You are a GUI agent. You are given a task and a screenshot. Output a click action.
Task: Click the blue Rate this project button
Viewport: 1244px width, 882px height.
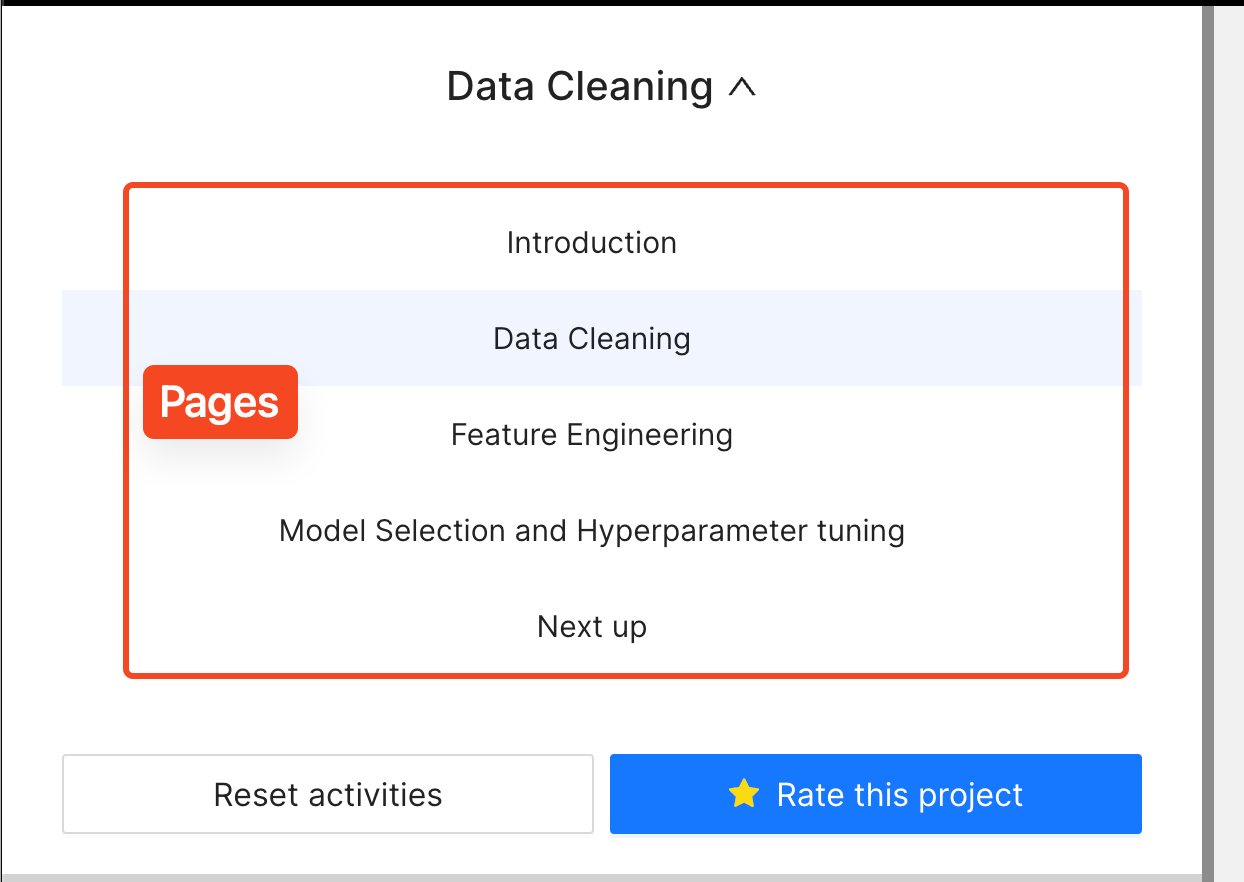coord(876,794)
